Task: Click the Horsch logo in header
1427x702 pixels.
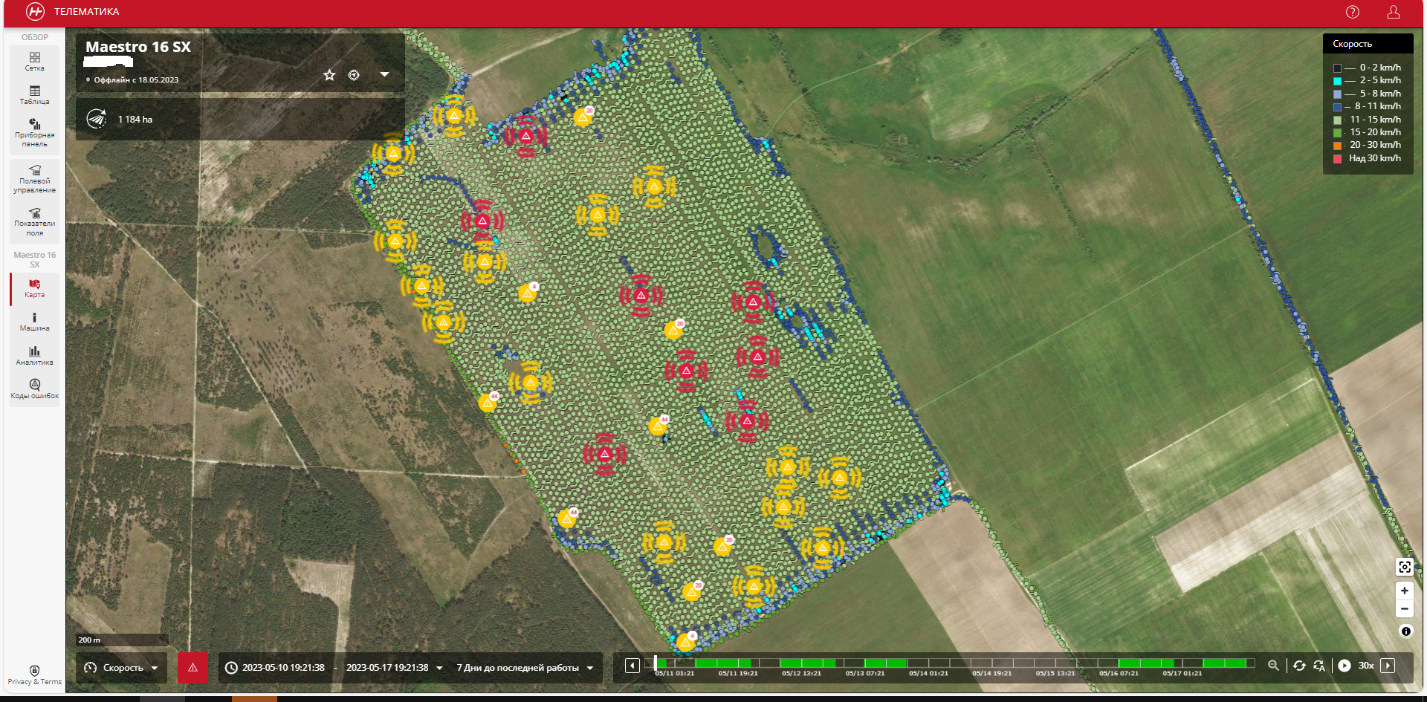Action: (x=36, y=12)
